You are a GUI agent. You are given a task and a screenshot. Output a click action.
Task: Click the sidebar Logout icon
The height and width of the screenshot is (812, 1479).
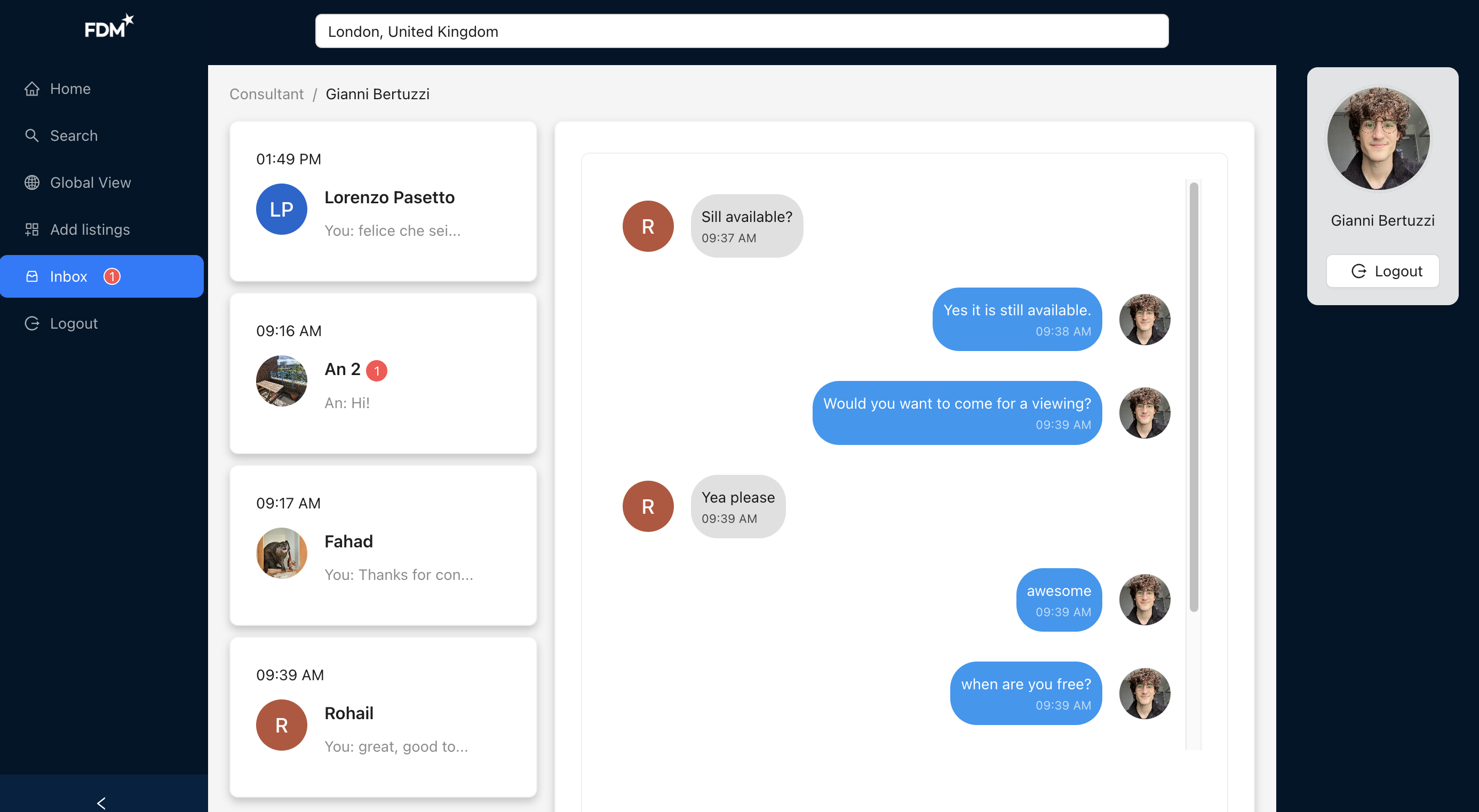32,323
